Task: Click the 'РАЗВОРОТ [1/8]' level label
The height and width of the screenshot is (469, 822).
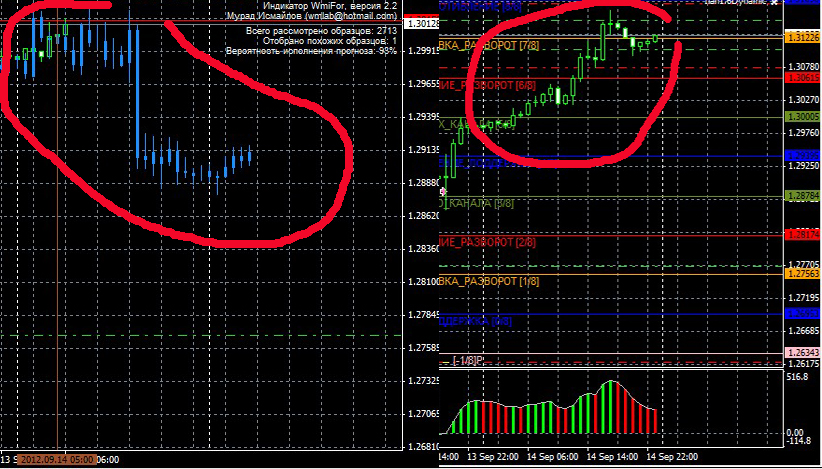Action: [503, 281]
